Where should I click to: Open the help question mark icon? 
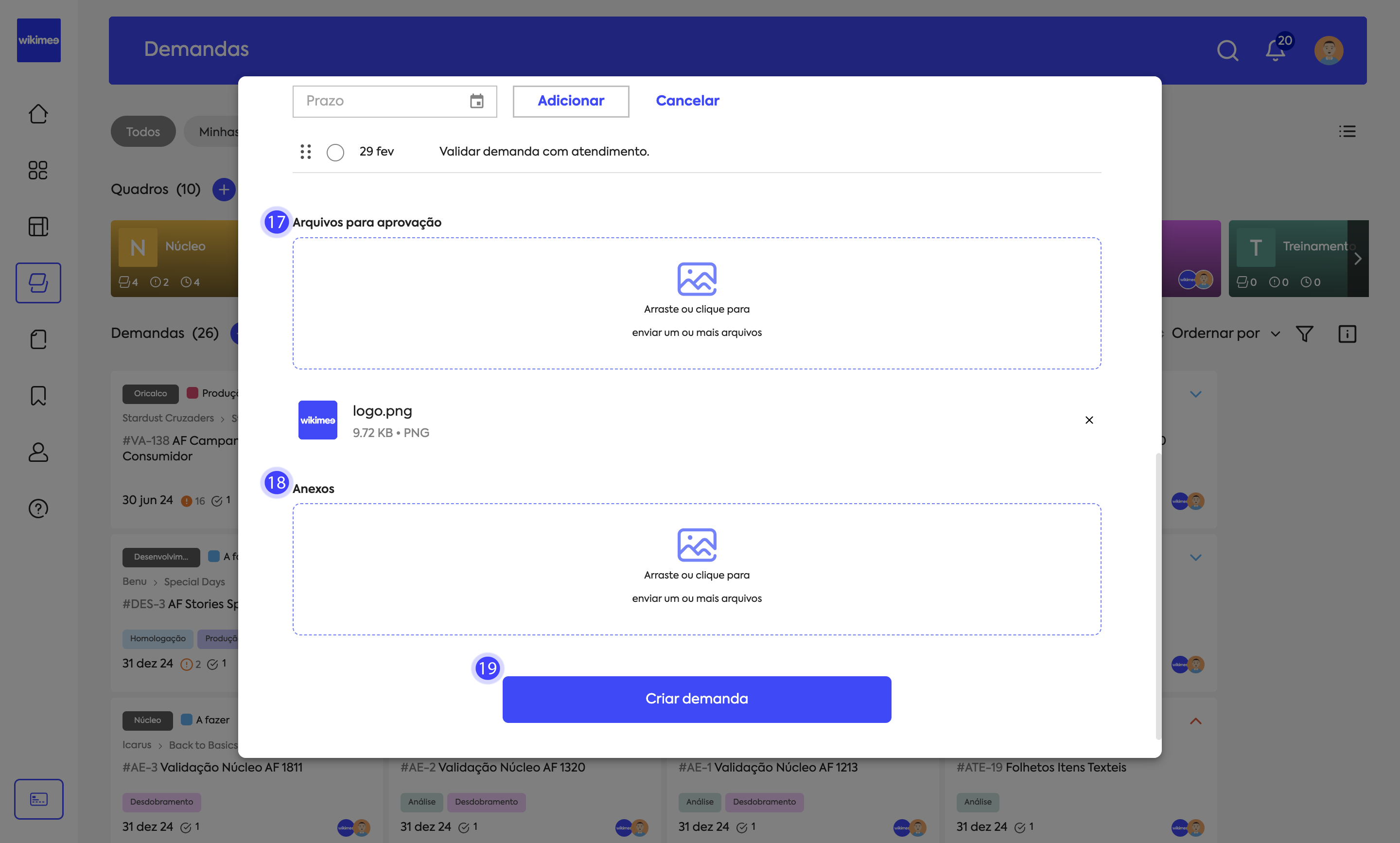point(38,509)
